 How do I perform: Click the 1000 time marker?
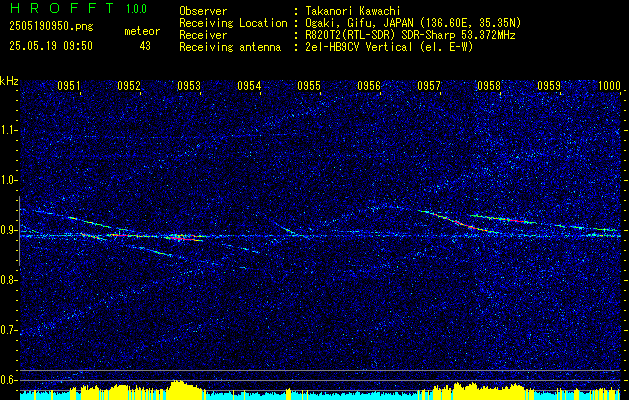609,86
